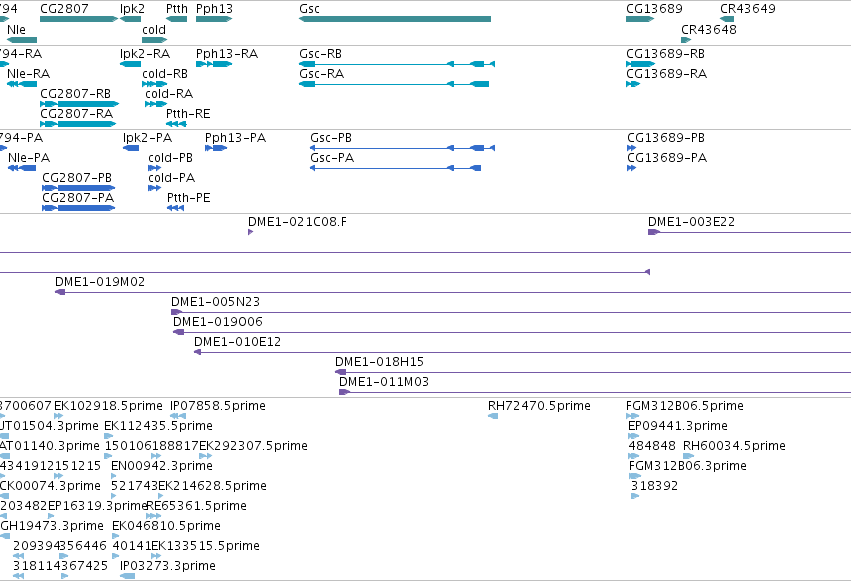Select the CR43649 gene glyph
The width and height of the screenshot is (851, 581).
click(x=727, y=19)
